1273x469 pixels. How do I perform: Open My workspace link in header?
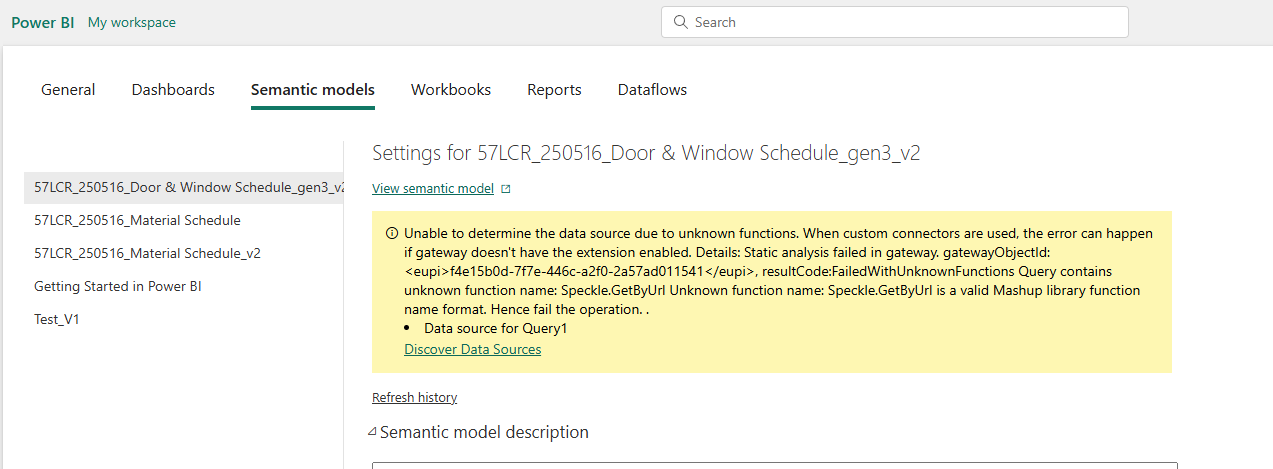click(132, 22)
